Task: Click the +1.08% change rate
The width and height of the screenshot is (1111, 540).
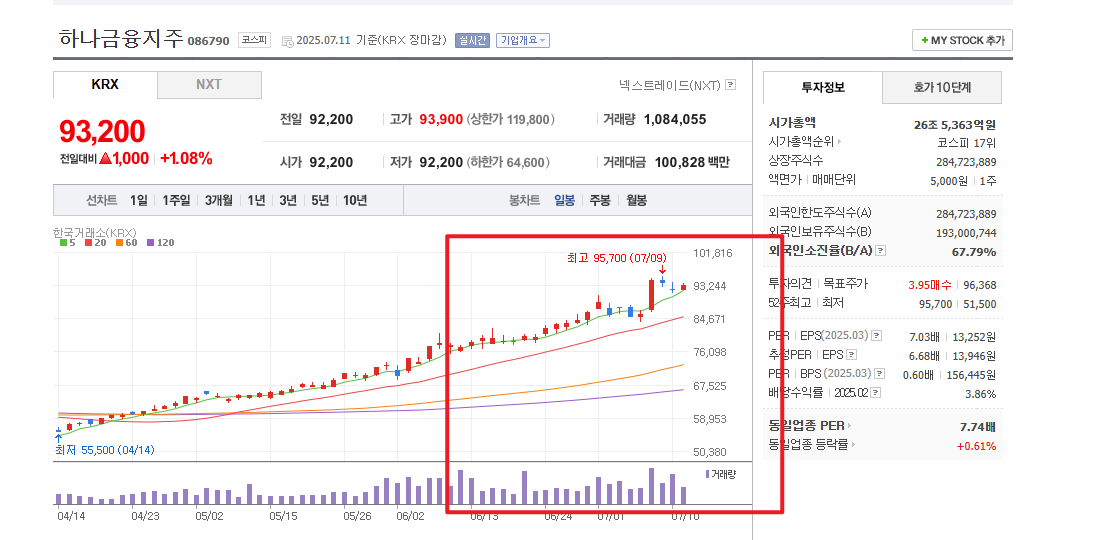Action: [186, 159]
